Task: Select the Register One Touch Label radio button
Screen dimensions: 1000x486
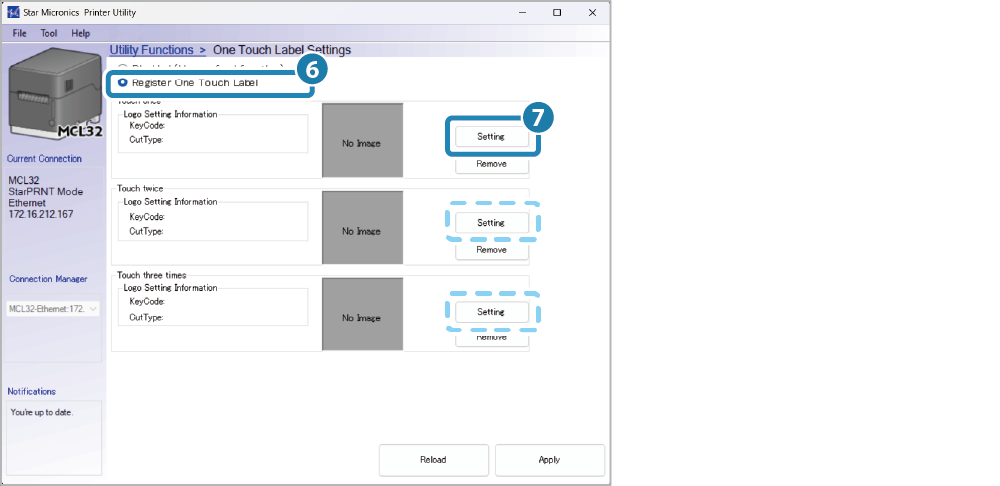Action: click(123, 83)
